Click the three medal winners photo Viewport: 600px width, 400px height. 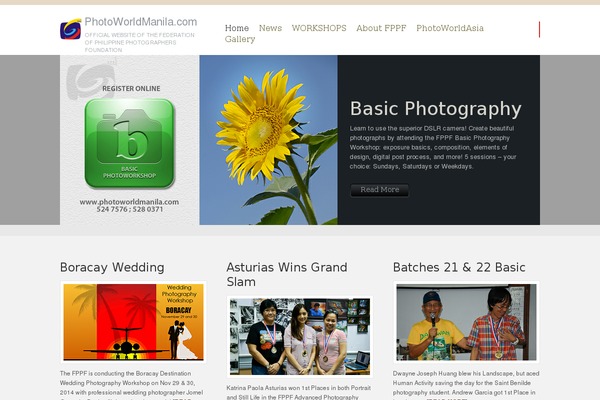pyautogui.click(x=300, y=336)
